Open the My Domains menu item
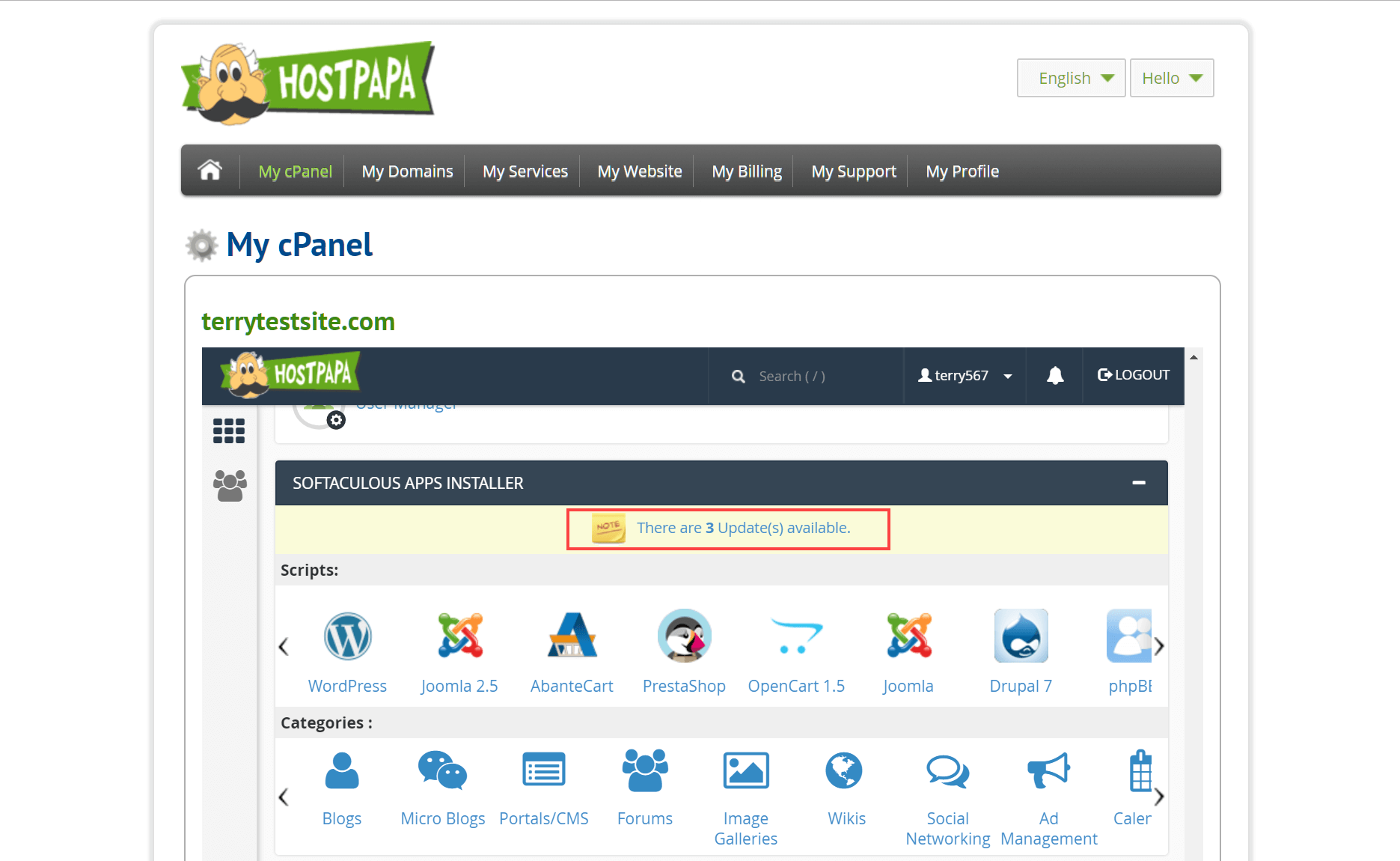 tap(407, 171)
